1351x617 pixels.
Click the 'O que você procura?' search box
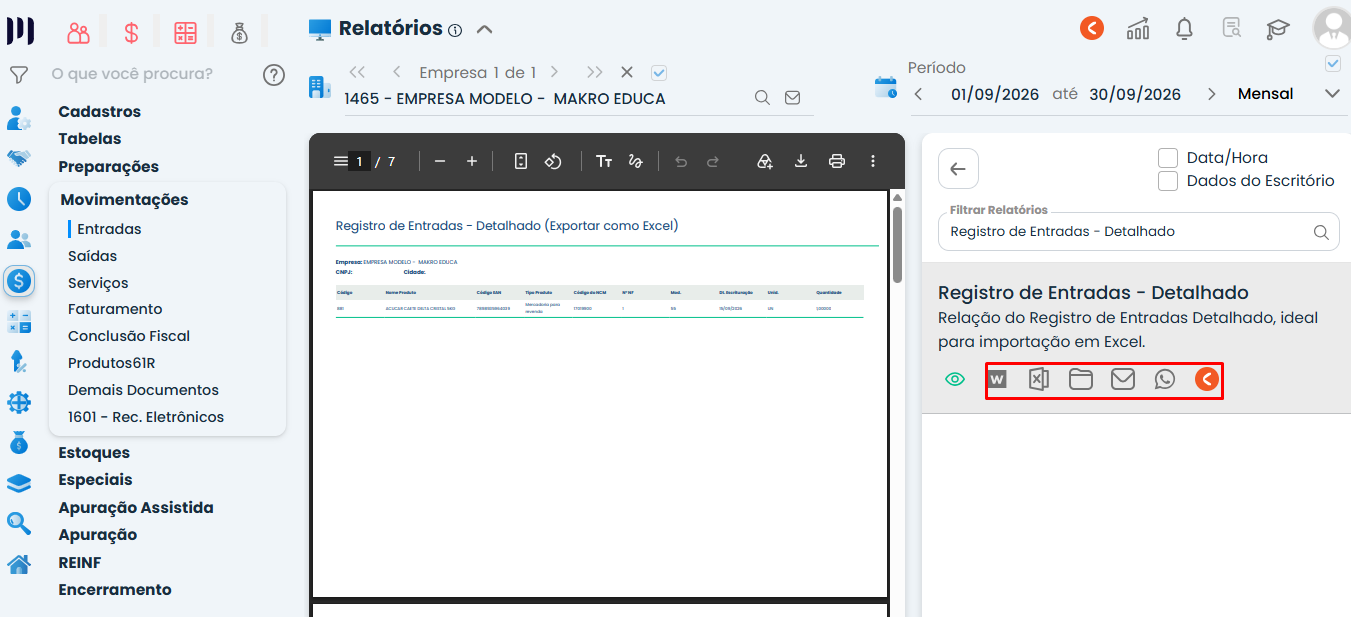[x=132, y=74]
